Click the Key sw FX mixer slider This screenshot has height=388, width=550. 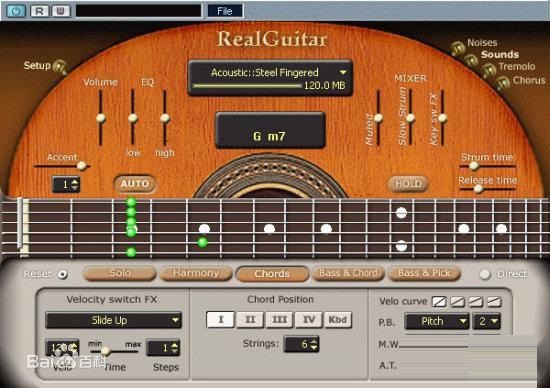coord(442,119)
